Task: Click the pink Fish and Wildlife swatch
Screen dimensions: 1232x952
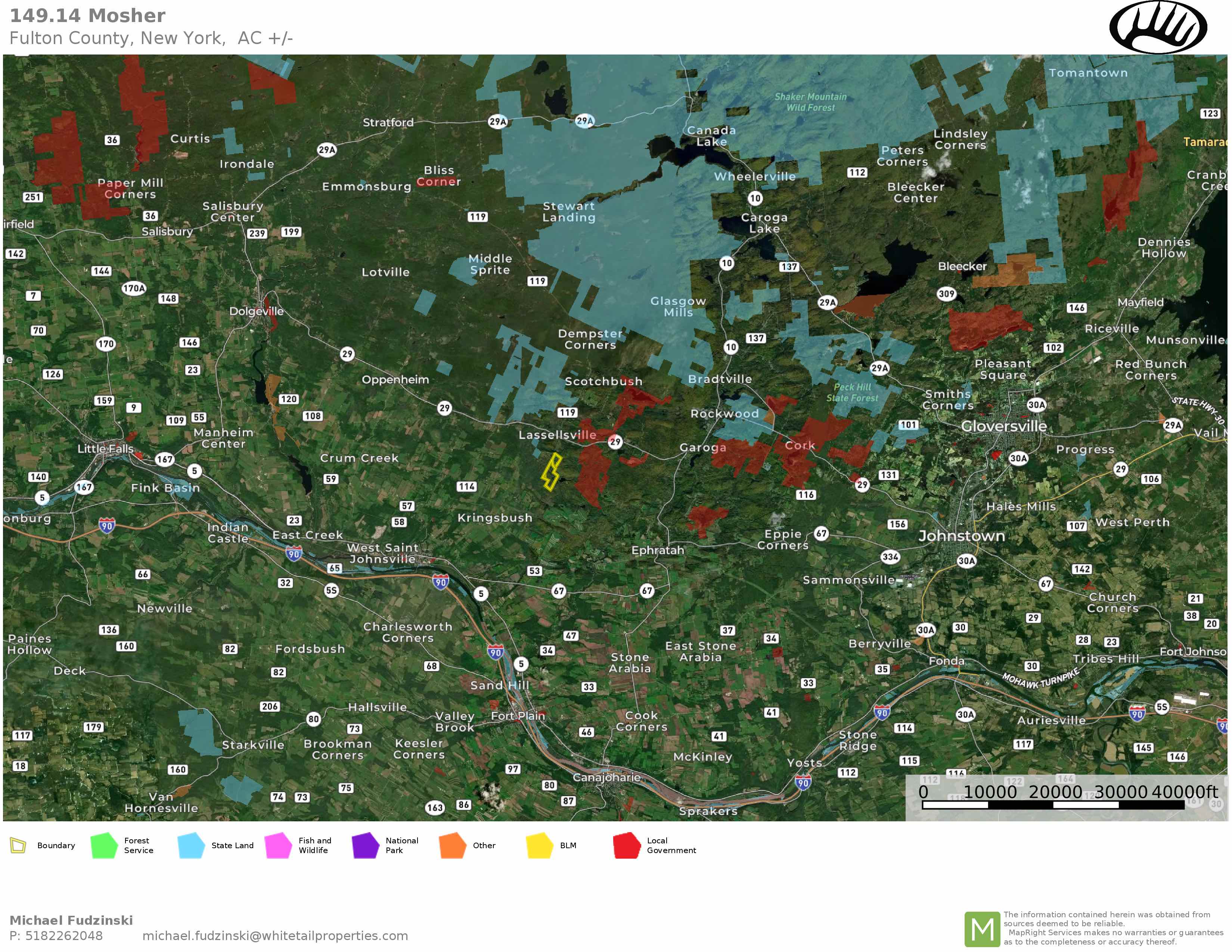Action: pyautogui.click(x=278, y=845)
